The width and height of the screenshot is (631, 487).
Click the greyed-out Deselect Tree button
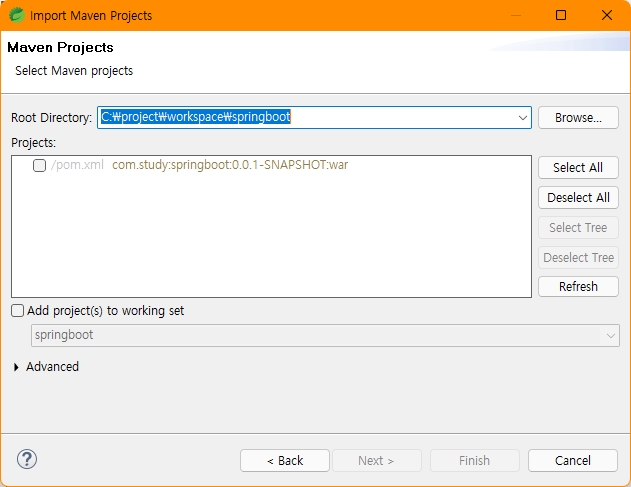(578, 258)
